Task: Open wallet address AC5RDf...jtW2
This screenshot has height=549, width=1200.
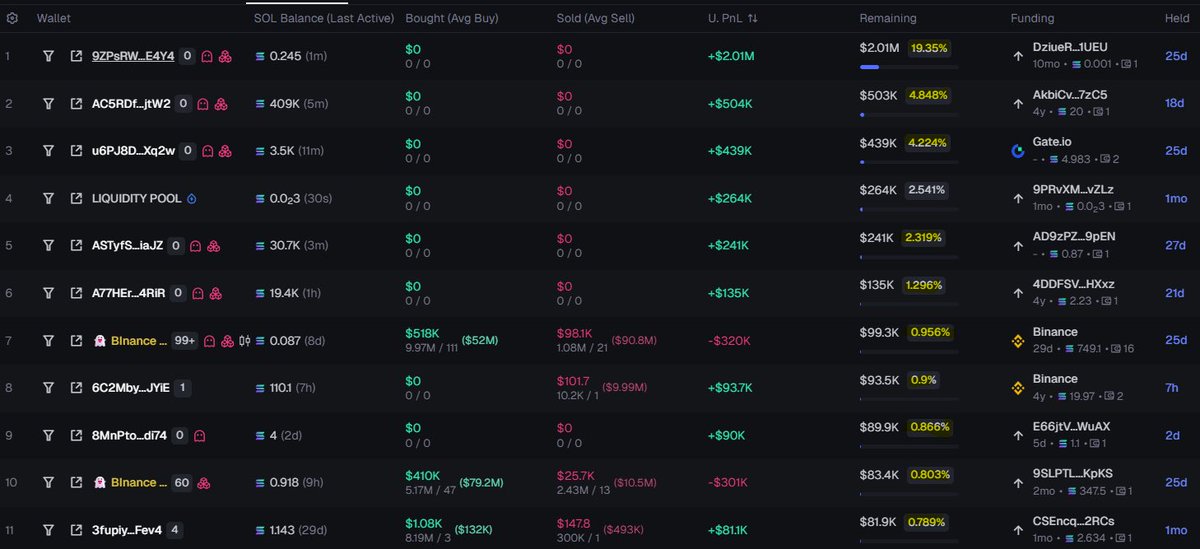Action: click(x=131, y=103)
